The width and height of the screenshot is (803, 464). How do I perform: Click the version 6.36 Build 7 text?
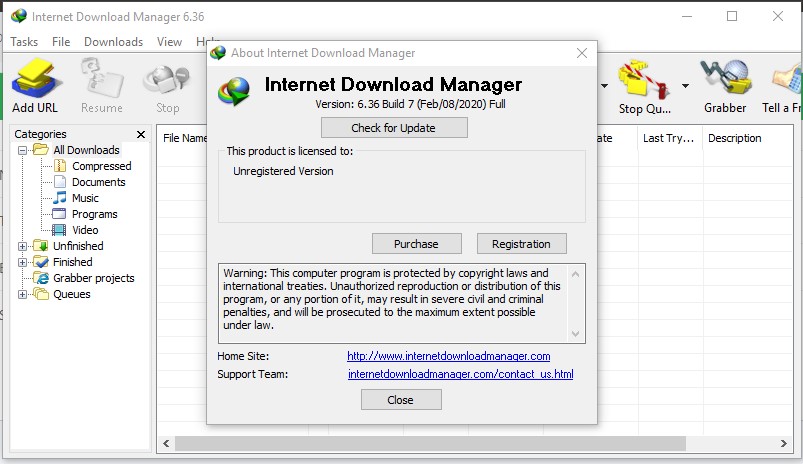pos(410,104)
